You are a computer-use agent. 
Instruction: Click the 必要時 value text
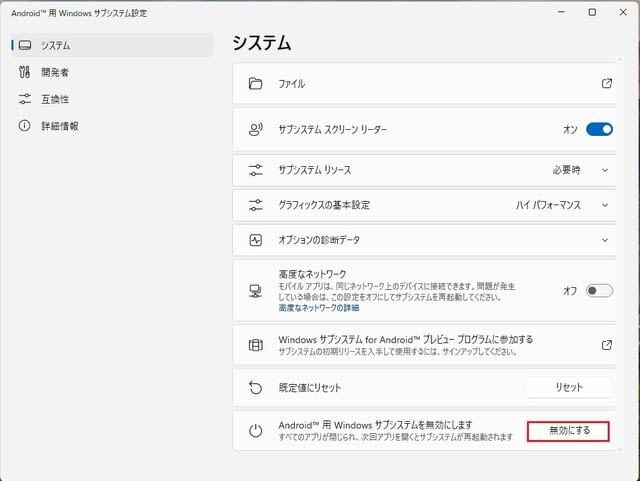567,170
